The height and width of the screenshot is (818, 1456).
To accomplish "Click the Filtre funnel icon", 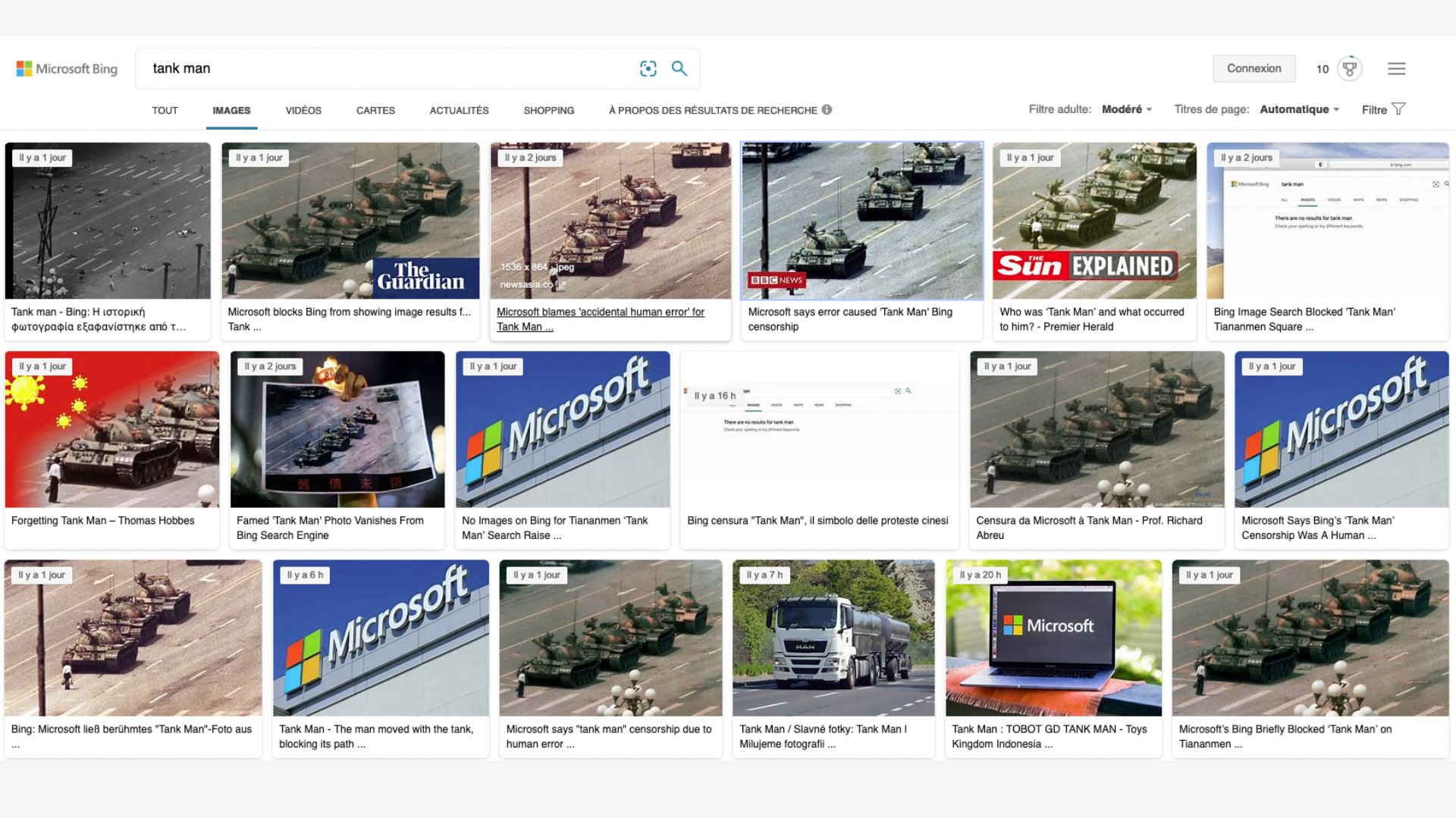I will [x=1398, y=109].
